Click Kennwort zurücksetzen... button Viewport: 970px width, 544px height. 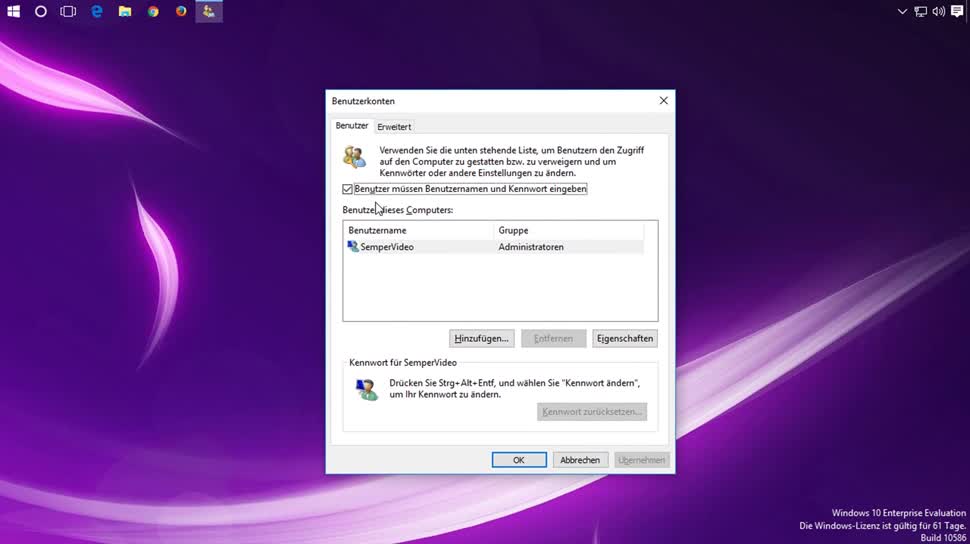click(592, 412)
